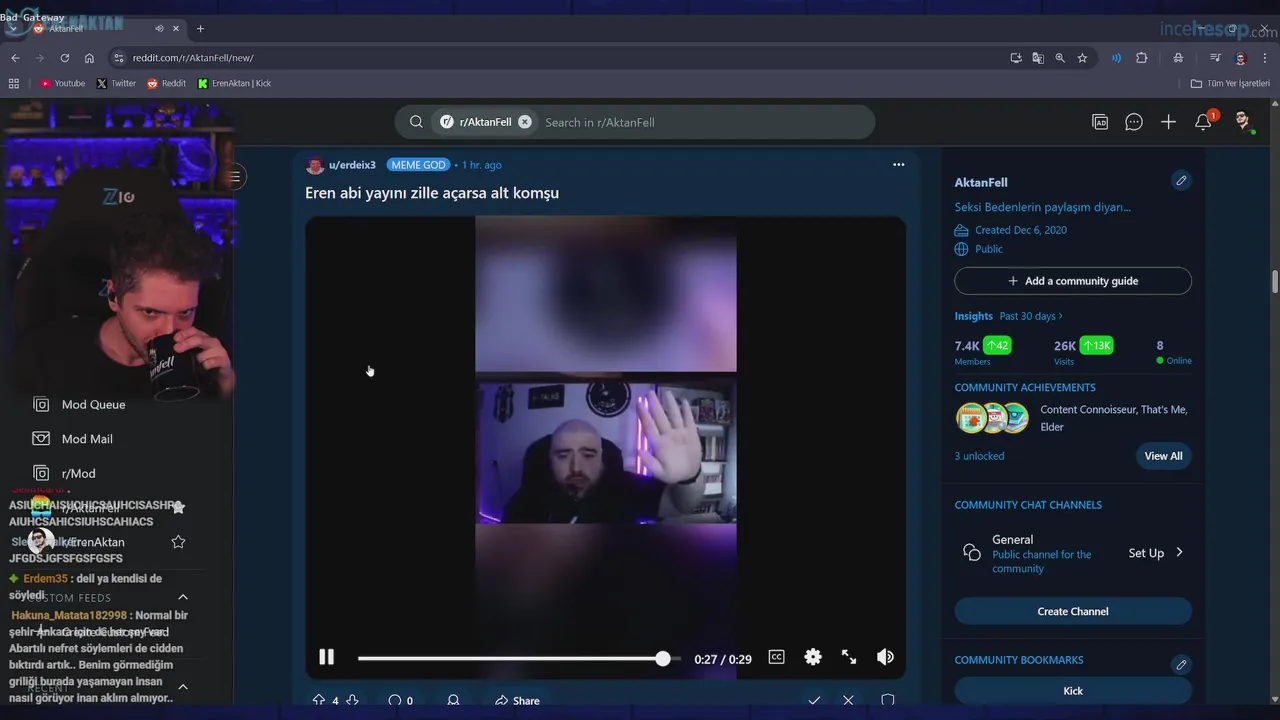Give an award to the post

(453, 701)
